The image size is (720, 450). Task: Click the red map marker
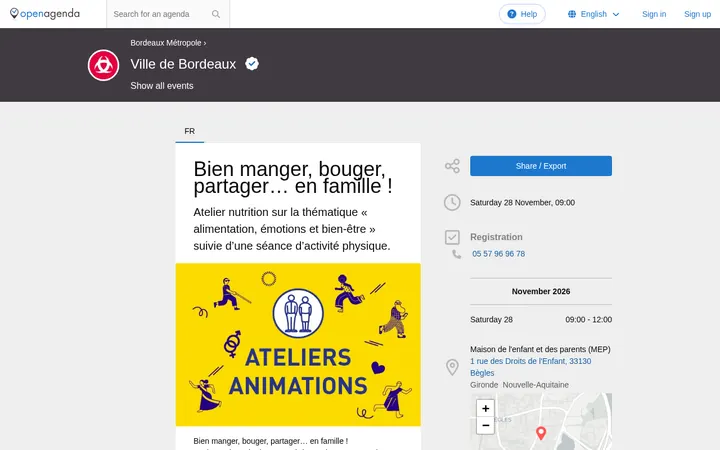point(541,433)
